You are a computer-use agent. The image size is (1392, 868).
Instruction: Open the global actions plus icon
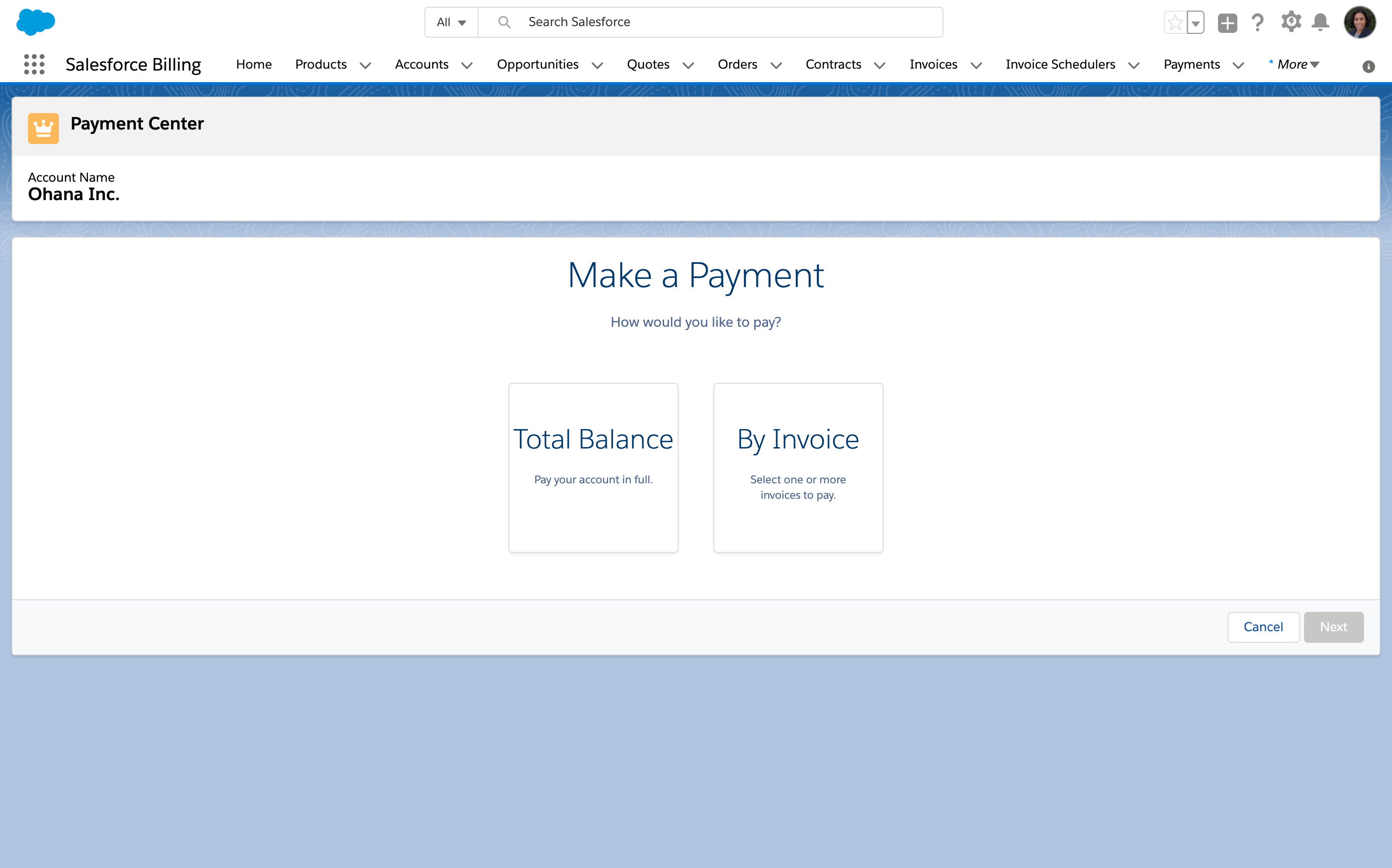pos(1227,23)
